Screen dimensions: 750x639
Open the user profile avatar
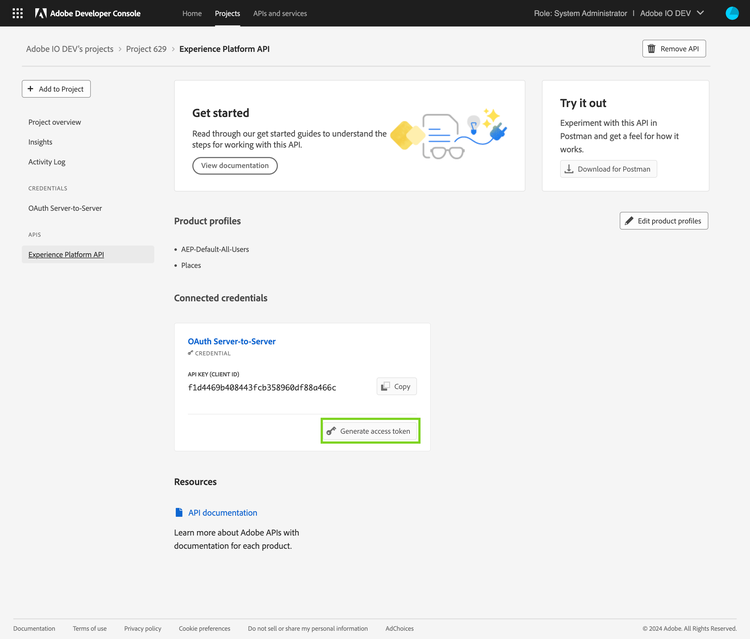coord(732,13)
